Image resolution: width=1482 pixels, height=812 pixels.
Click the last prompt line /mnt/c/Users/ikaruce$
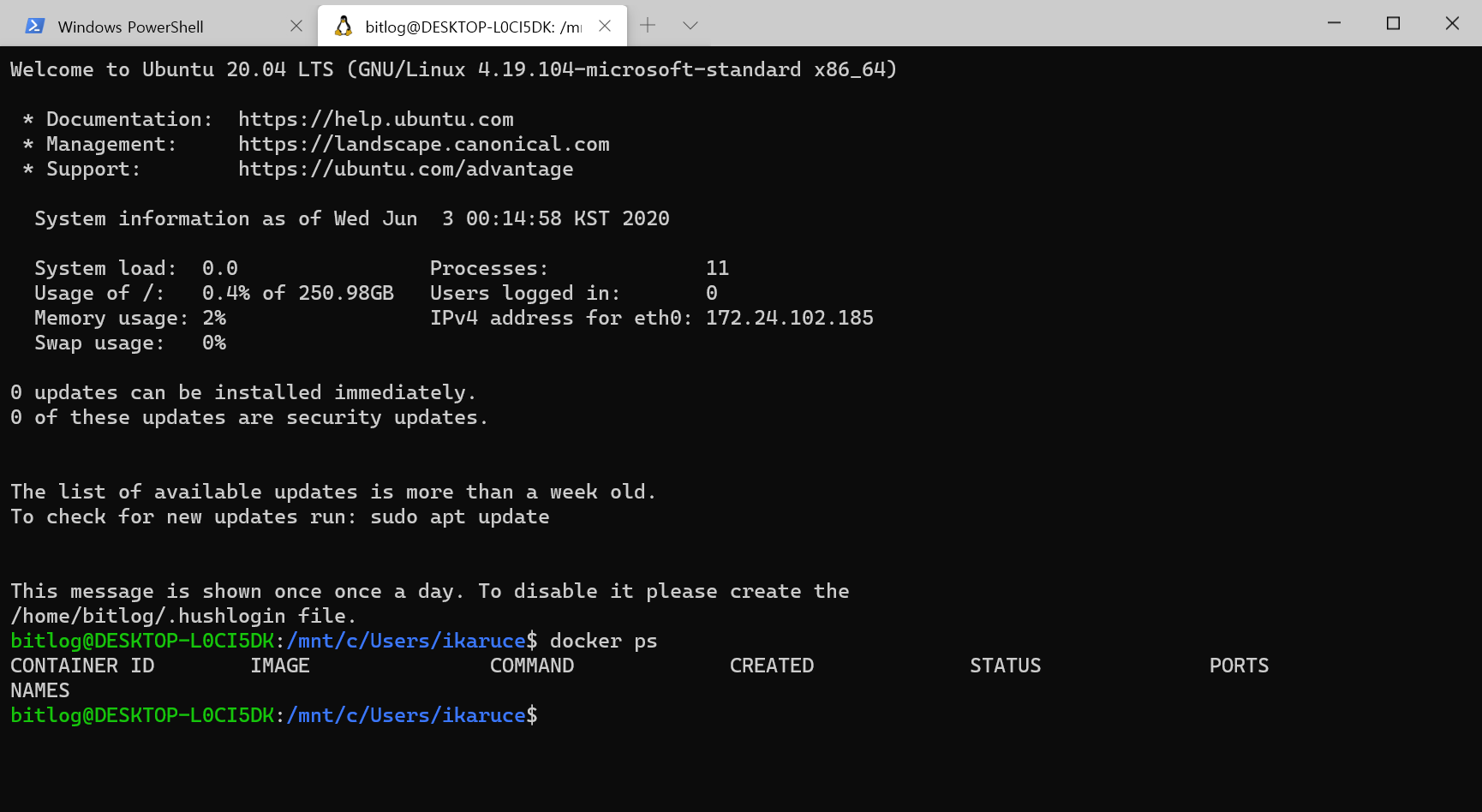pos(274,715)
